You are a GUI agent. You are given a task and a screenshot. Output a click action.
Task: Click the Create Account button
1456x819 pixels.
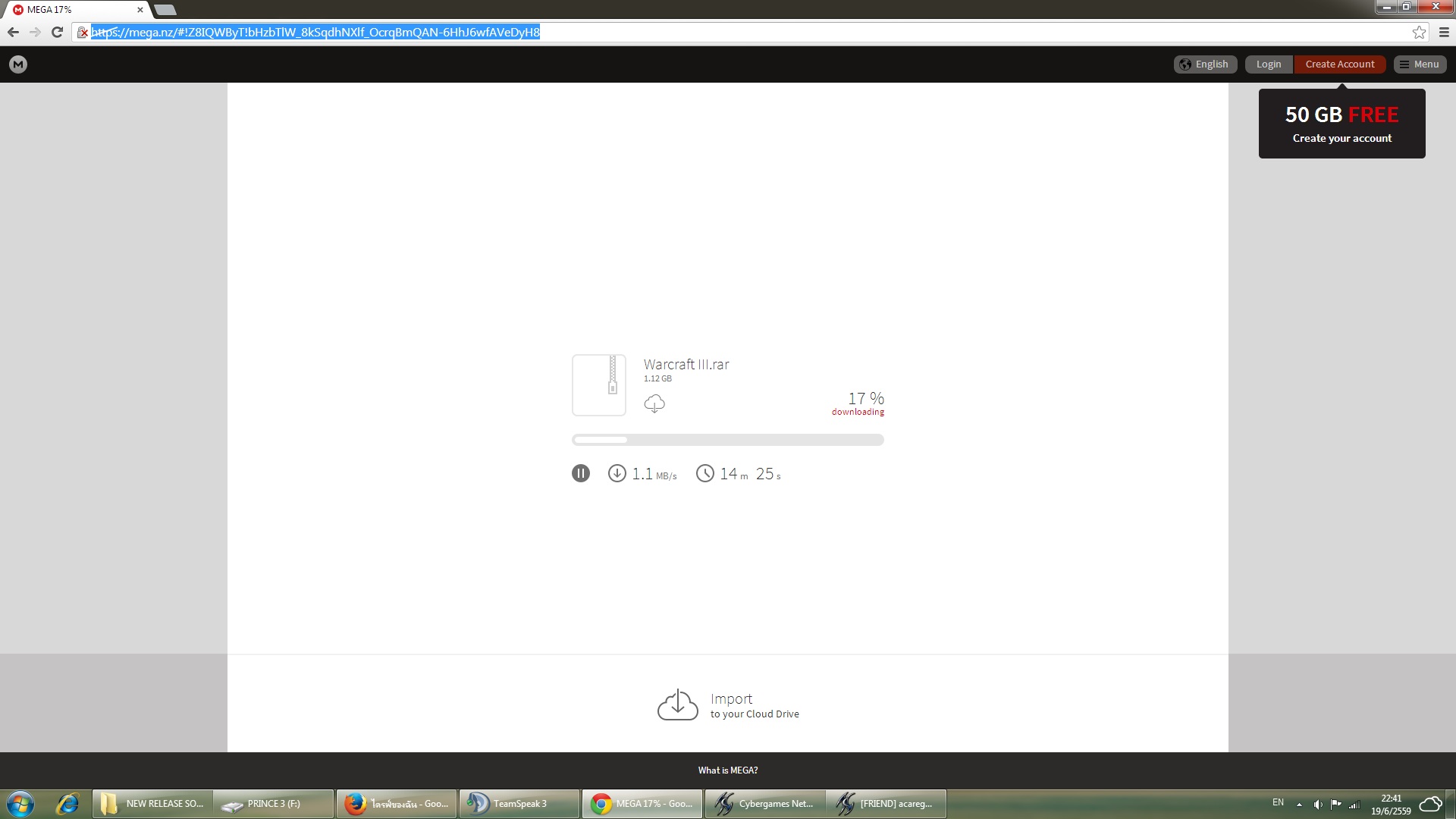click(1339, 64)
